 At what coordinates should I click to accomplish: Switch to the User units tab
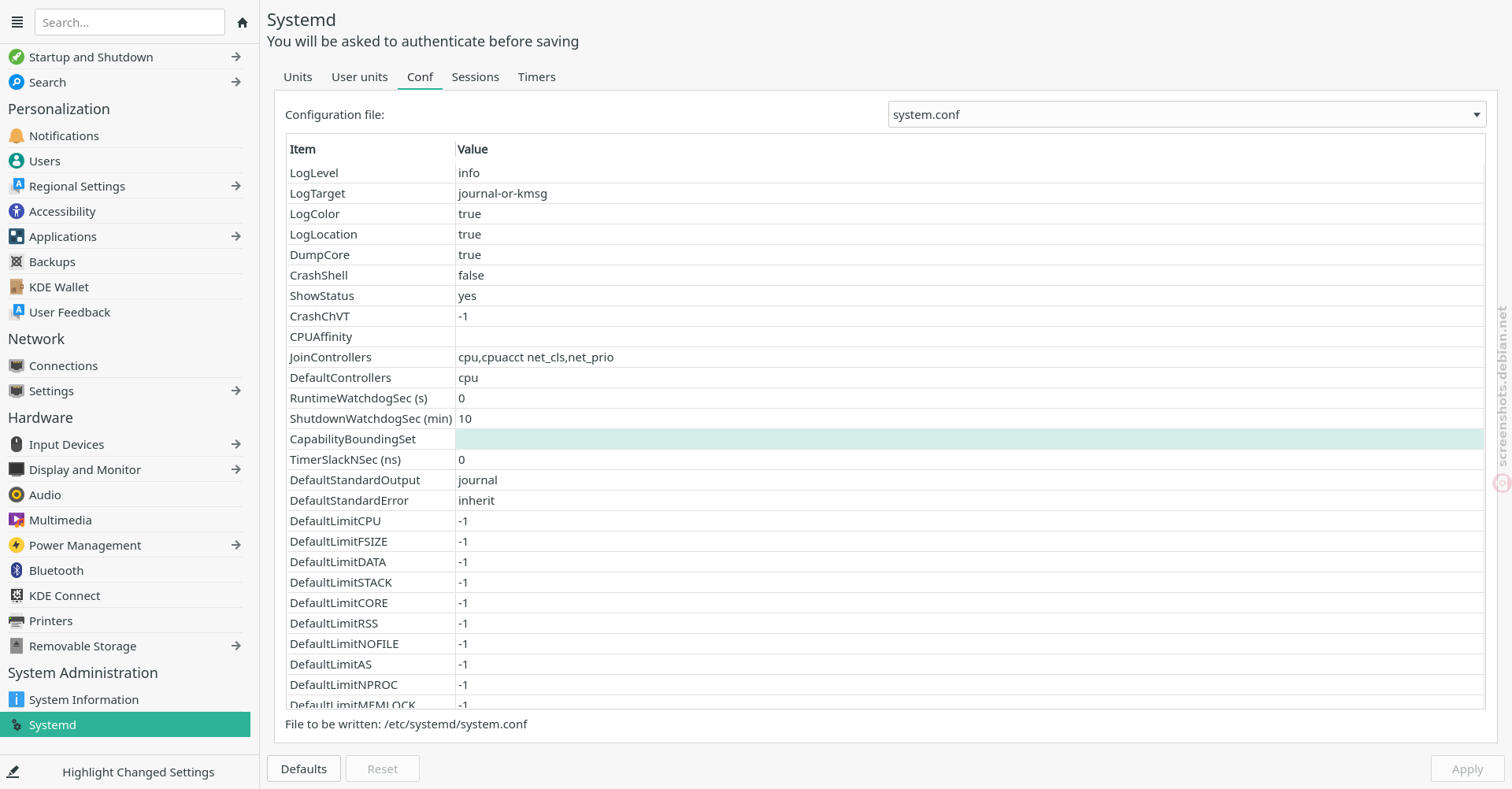(360, 77)
